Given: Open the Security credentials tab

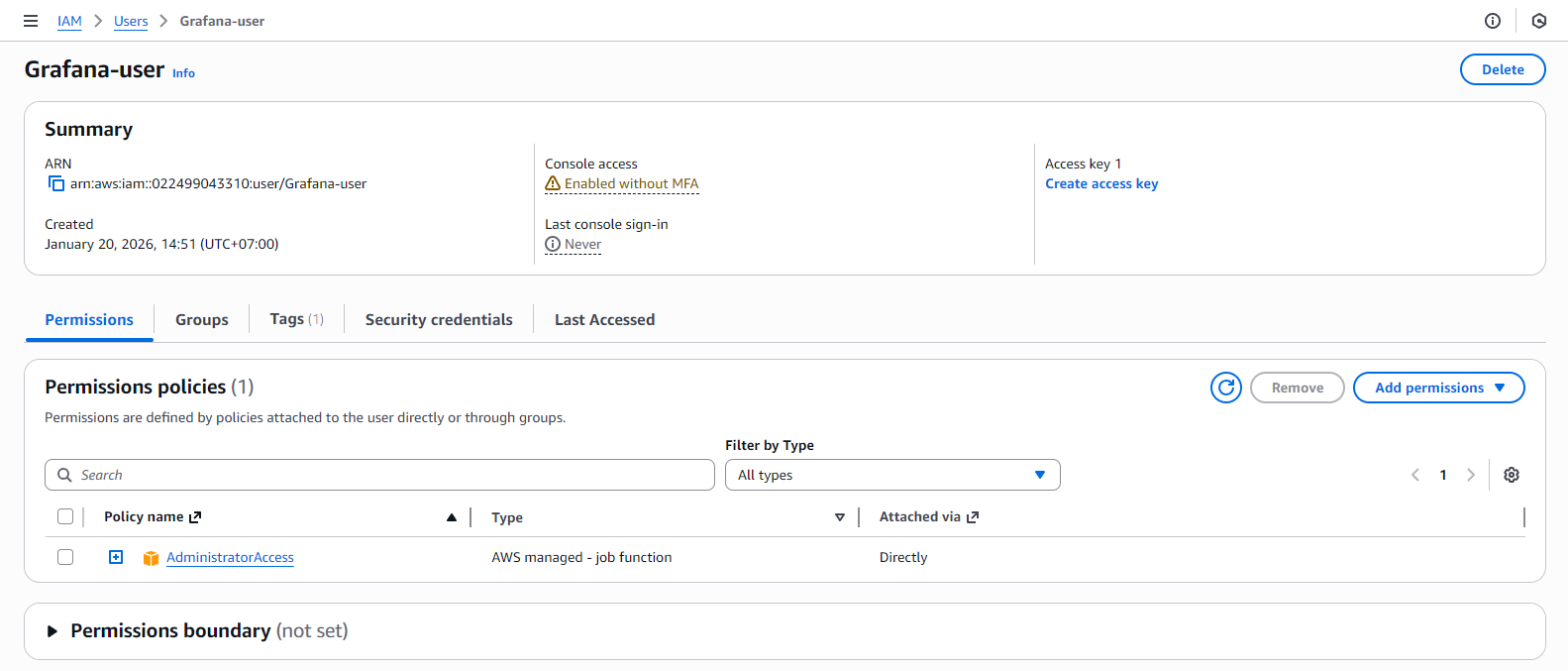Looking at the screenshot, I should [439, 319].
